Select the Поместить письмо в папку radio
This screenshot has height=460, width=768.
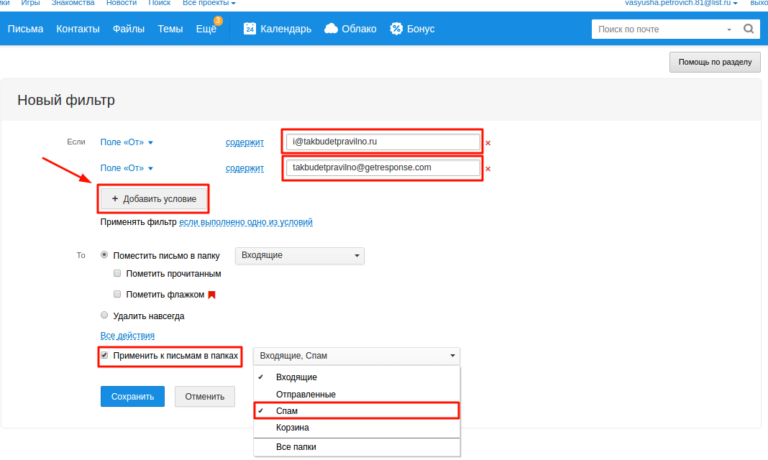(105, 256)
